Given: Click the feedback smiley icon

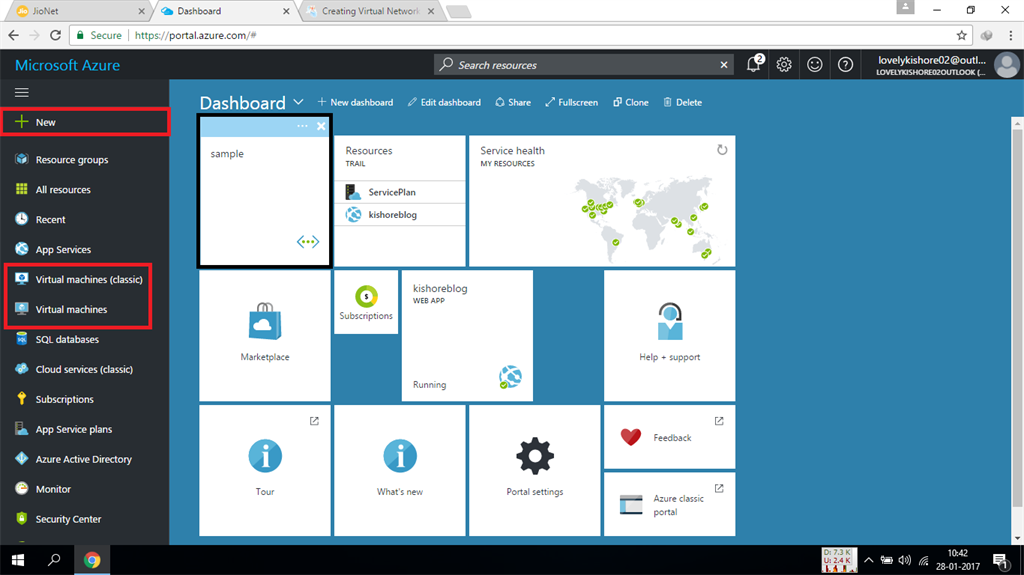Looking at the screenshot, I should [814, 65].
